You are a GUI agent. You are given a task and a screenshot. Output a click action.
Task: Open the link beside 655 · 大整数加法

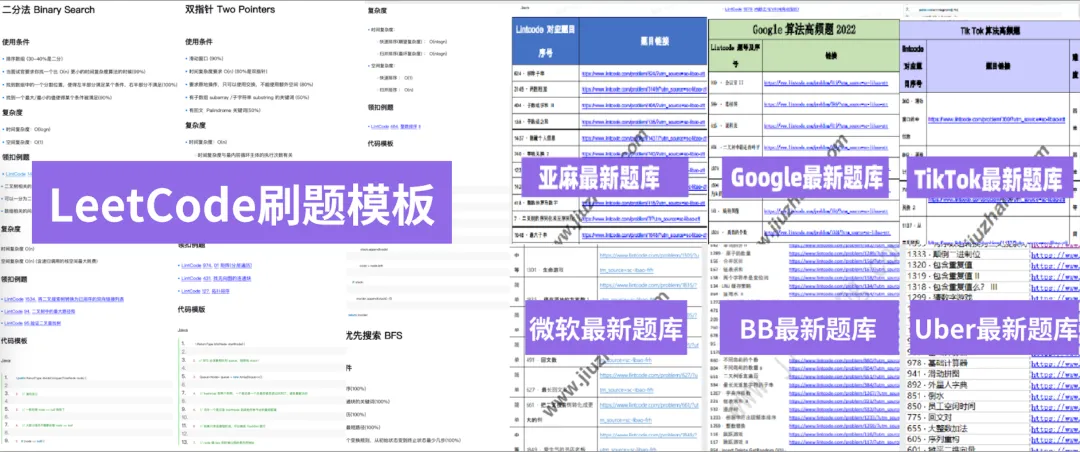[x=1055, y=429]
